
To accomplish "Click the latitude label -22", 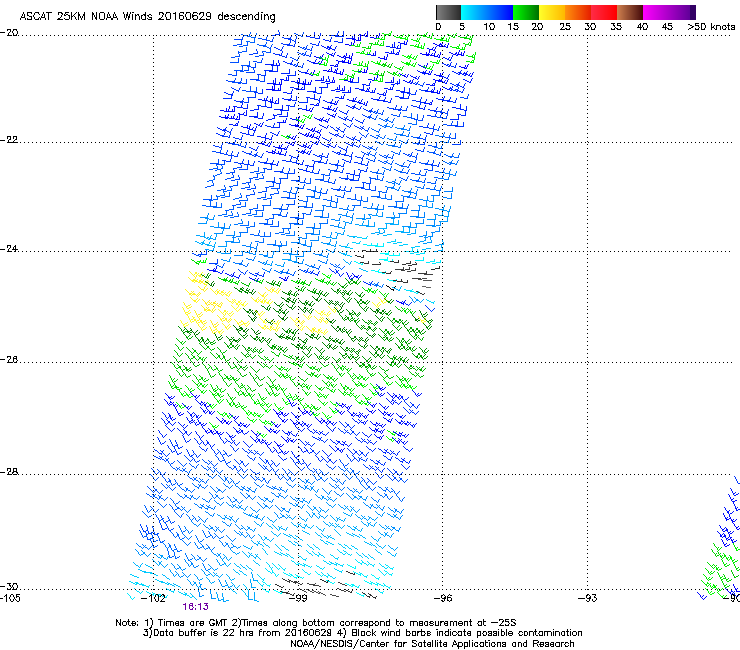I will [9, 140].
